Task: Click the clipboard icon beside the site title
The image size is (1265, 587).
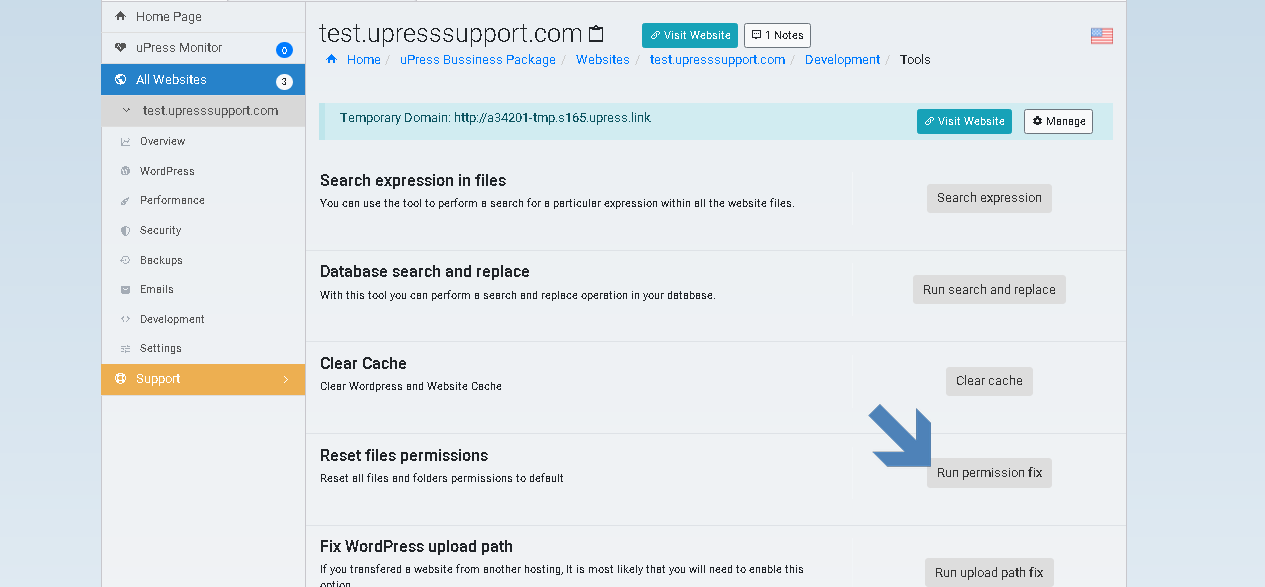Action: 596,34
